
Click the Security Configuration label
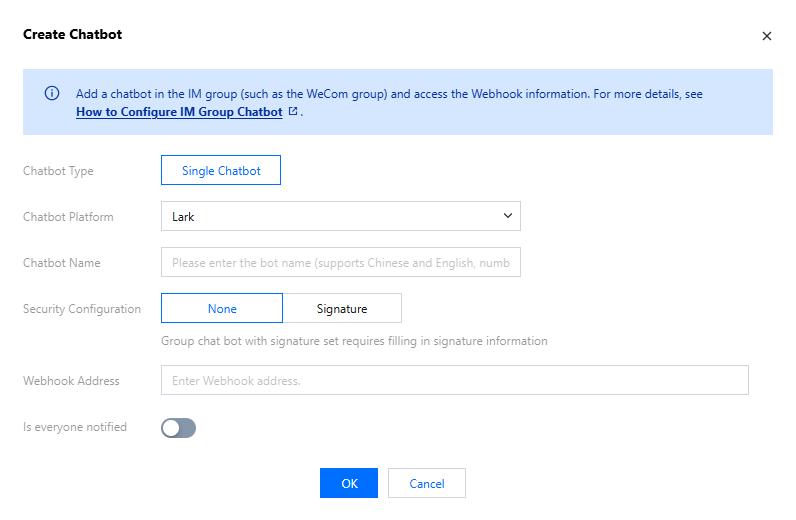pyautogui.click(x=82, y=309)
